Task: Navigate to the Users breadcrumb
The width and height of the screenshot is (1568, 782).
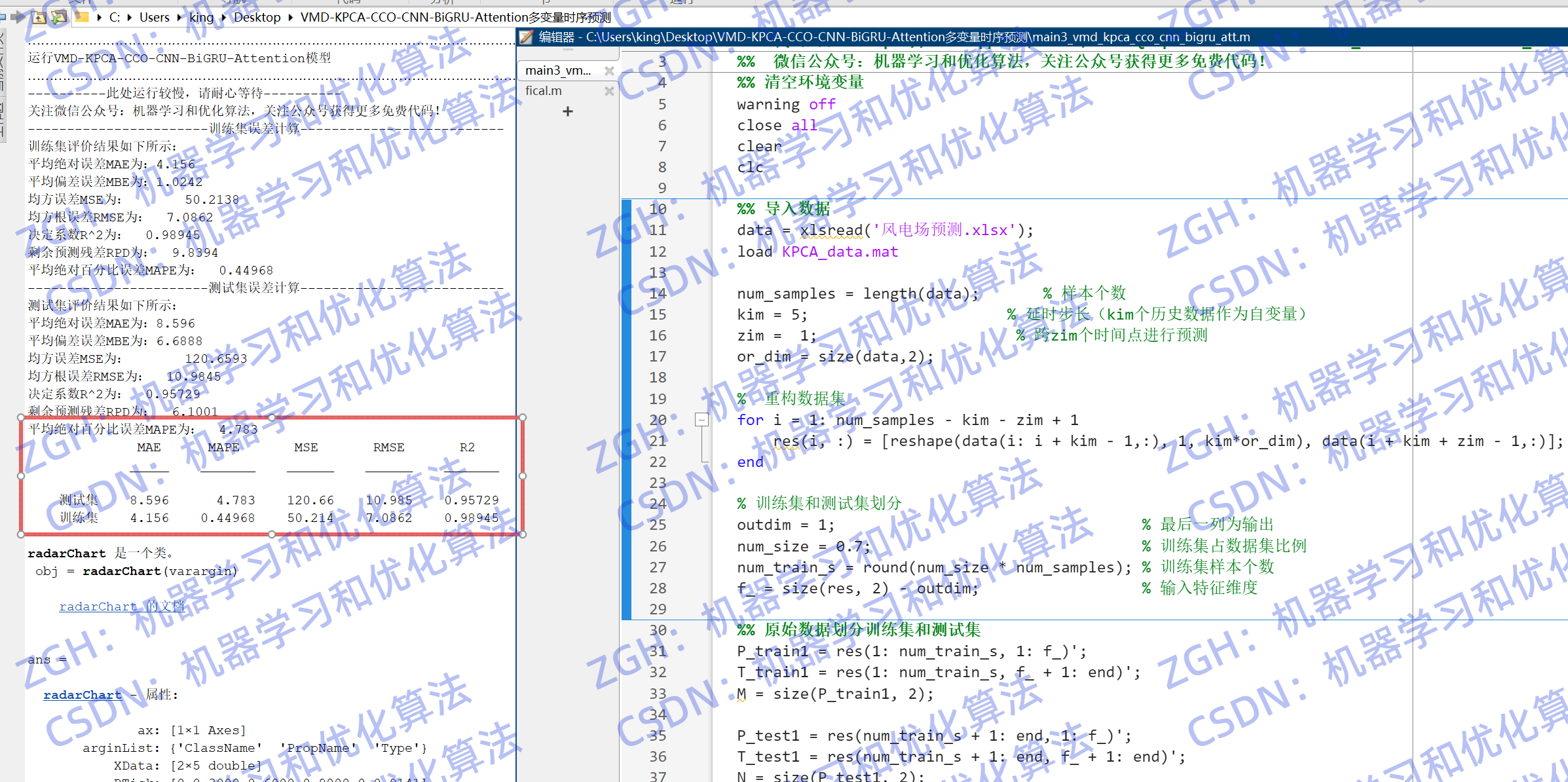Action: (x=154, y=18)
